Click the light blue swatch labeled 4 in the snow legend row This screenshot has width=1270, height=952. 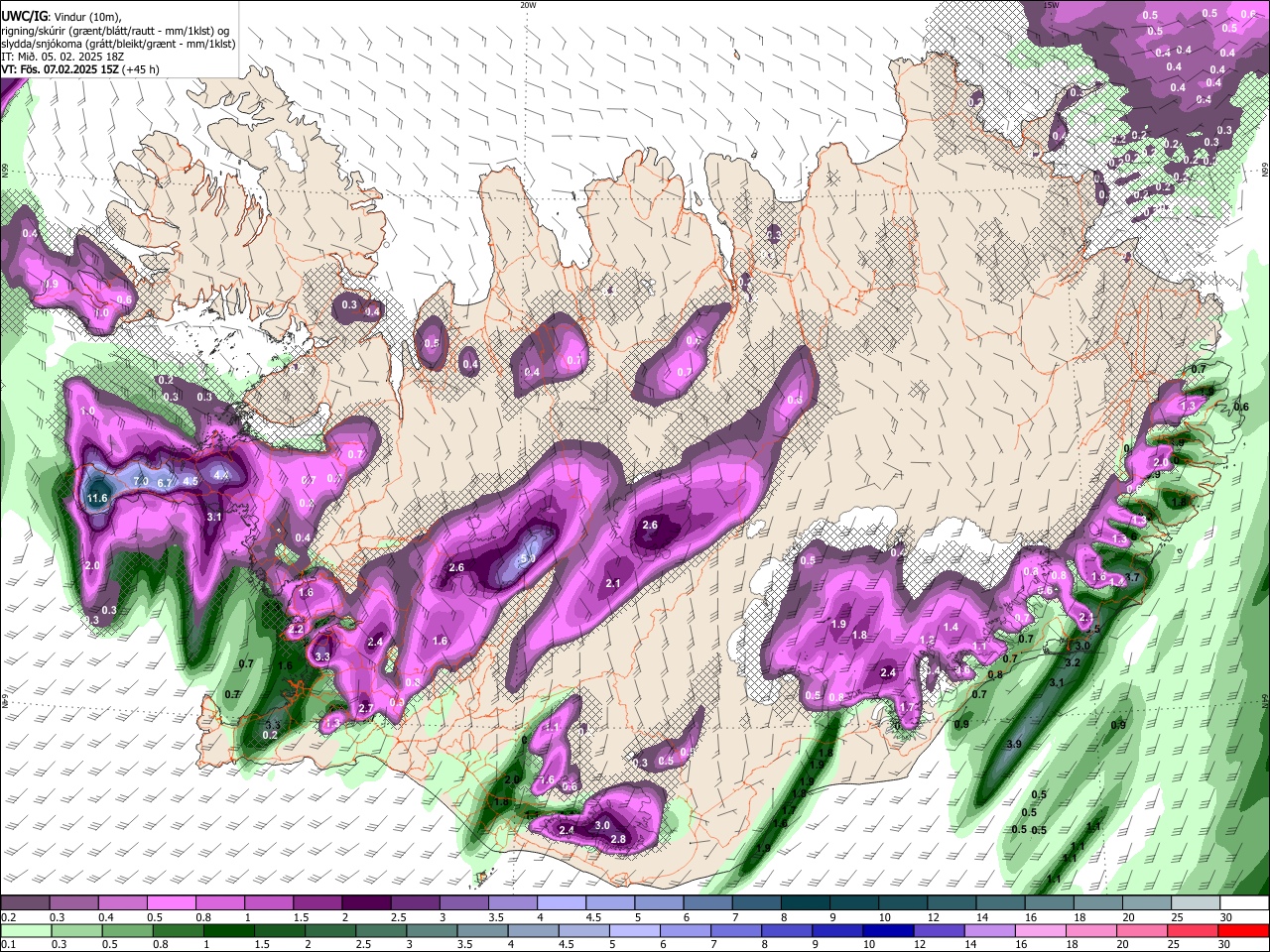tap(562, 902)
